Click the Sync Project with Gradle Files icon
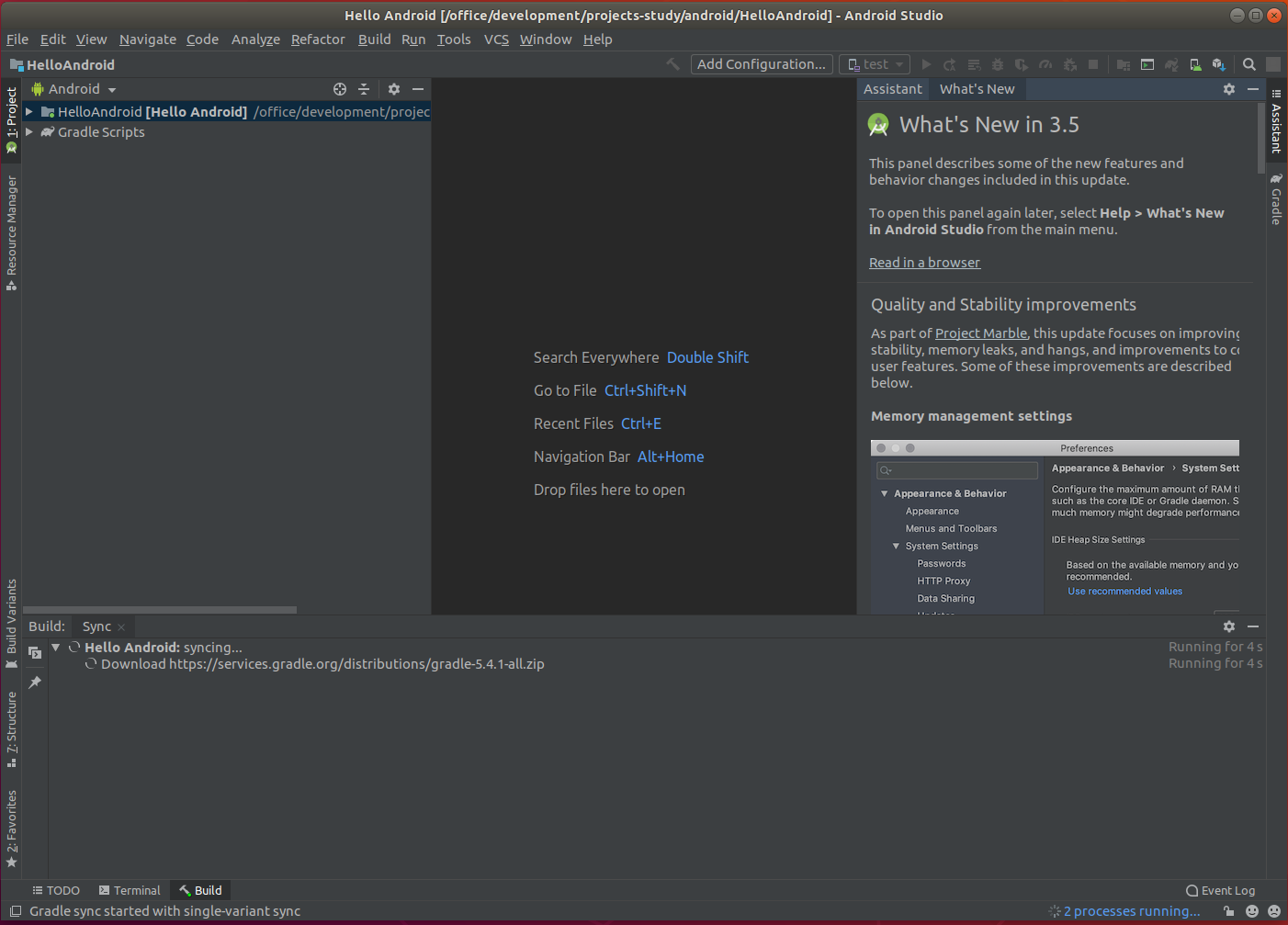This screenshot has height=925, width=1288. click(x=1171, y=64)
